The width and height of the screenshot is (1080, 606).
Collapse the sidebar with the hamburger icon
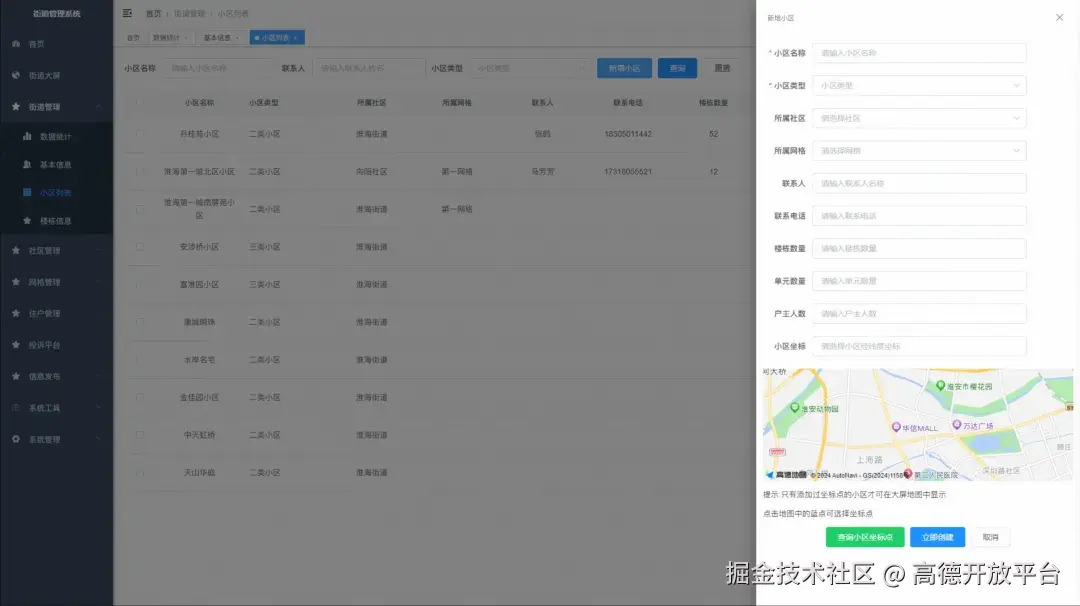tap(126, 13)
